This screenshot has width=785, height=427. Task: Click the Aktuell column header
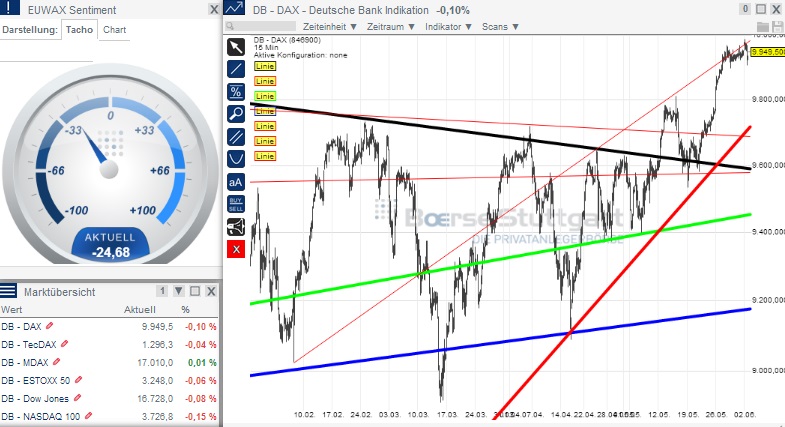[x=140, y=309]
